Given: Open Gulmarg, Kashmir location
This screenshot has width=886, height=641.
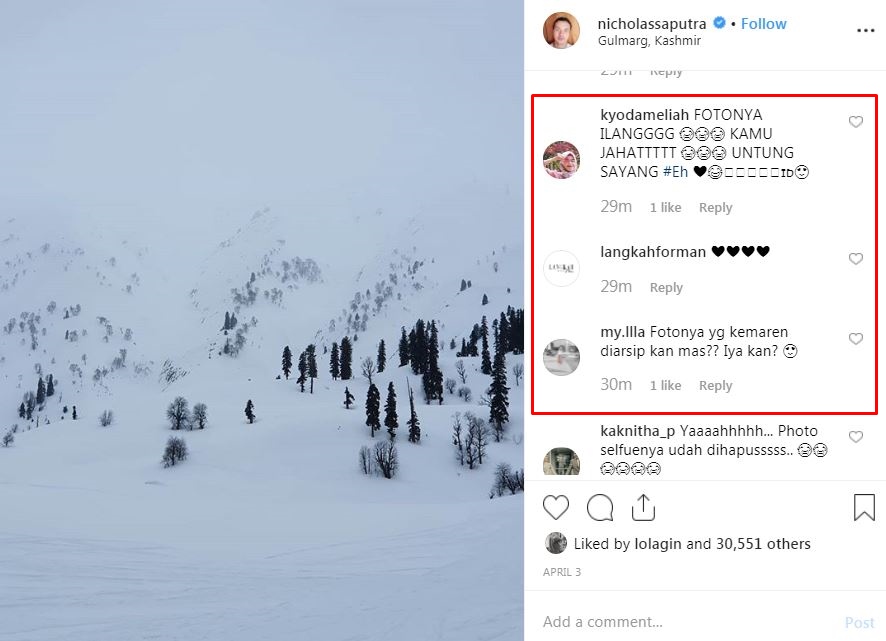Looking at the screenshot, I should point(649,41).
